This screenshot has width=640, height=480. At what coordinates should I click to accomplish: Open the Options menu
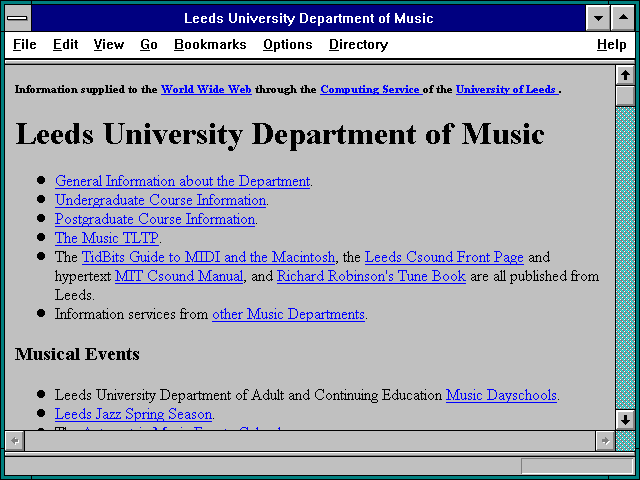287,44
